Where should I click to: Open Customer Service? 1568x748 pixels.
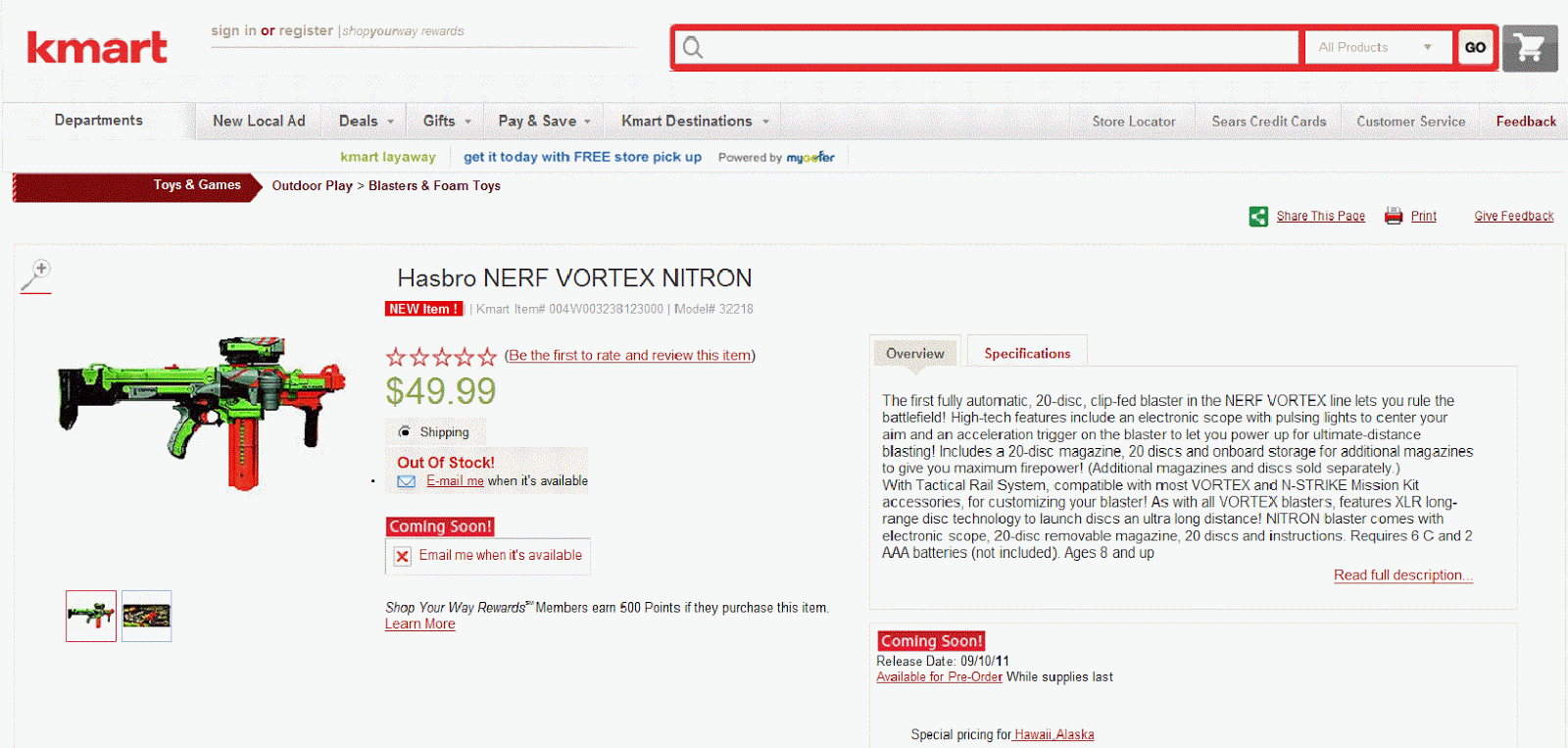pyautogui.click(x=1410, y=122)
